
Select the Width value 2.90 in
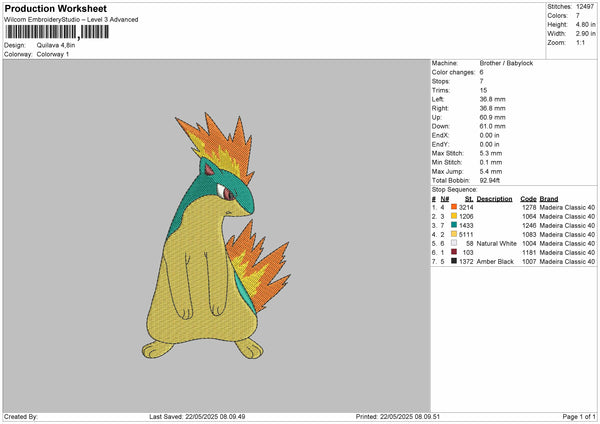click(585, 34)
